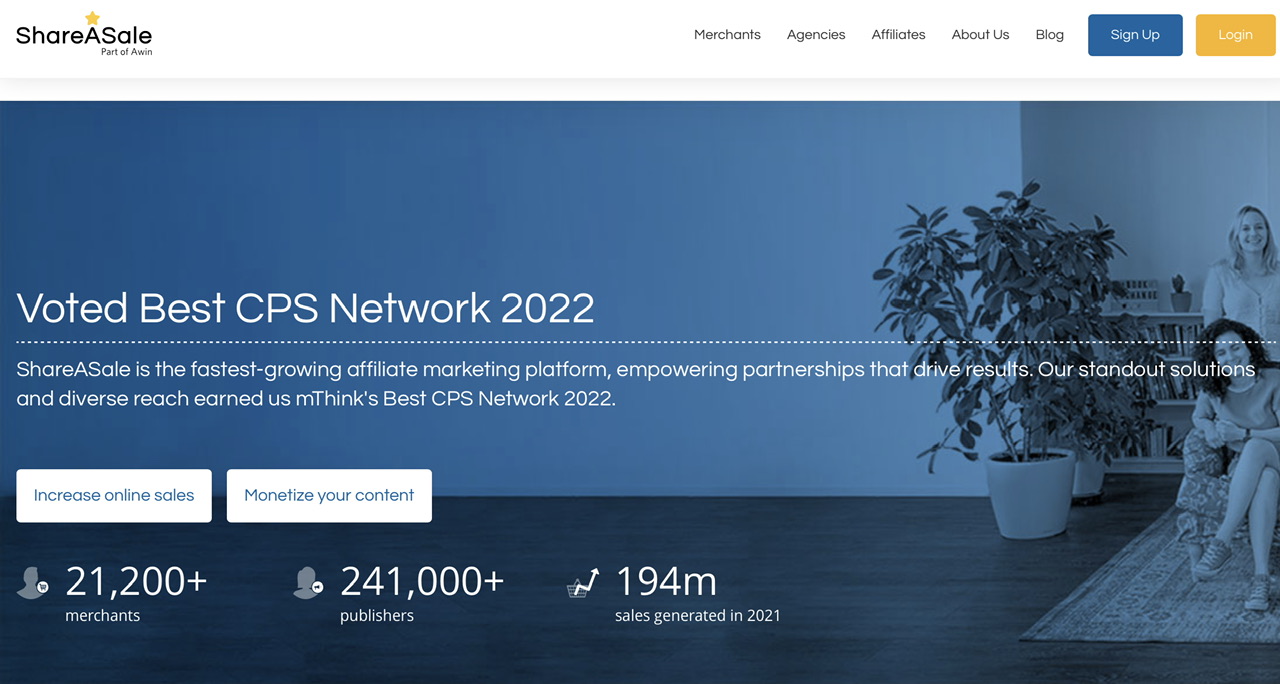Click the merchants person icon
Viewport: 1280px width, 684px height.
(33, 583)
